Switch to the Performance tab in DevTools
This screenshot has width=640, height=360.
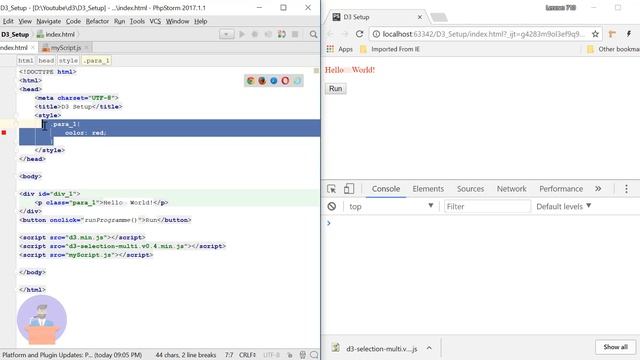tap(561, 189)
